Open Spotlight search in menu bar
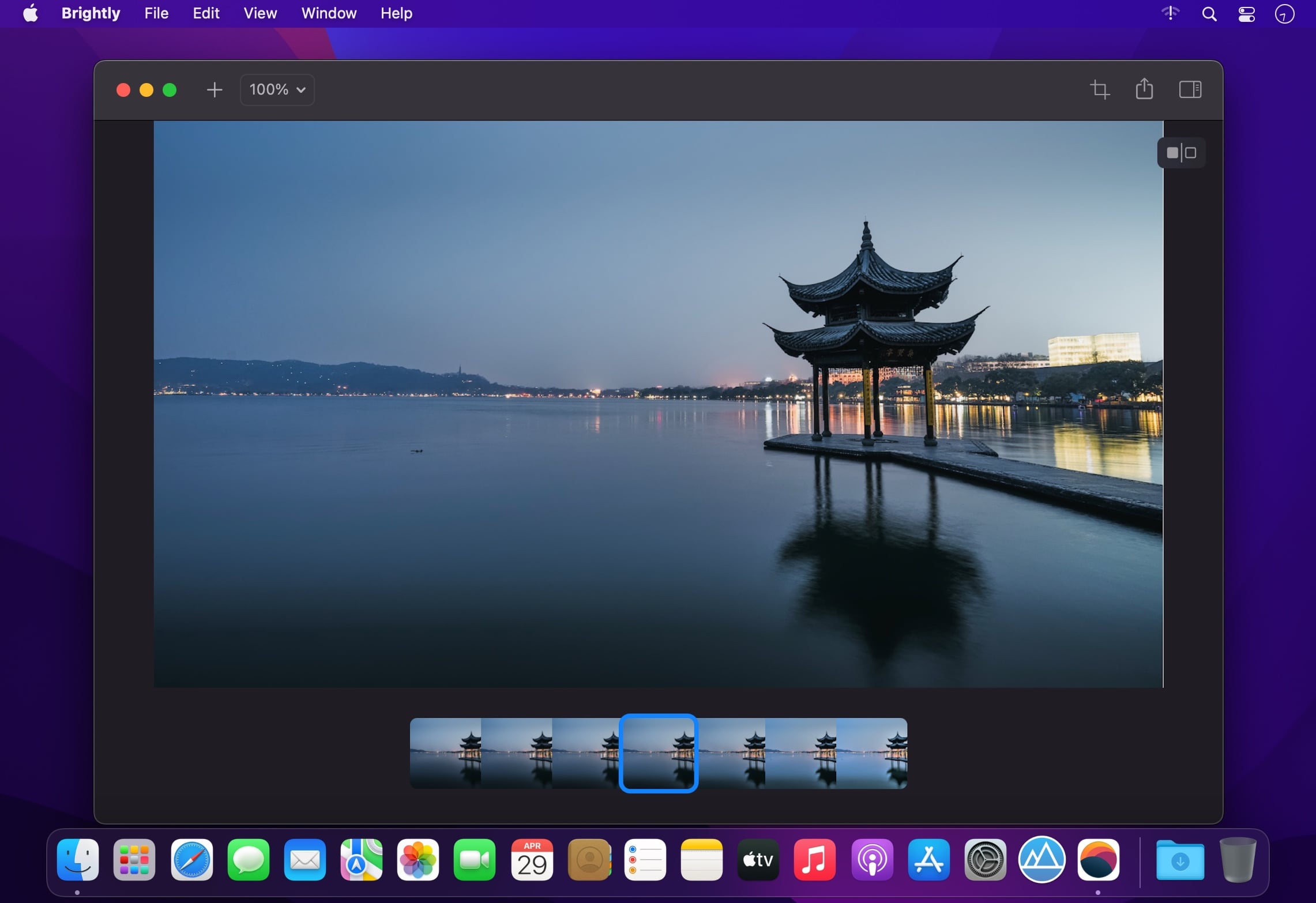Screen dimensions: 1316x903 1209,14
